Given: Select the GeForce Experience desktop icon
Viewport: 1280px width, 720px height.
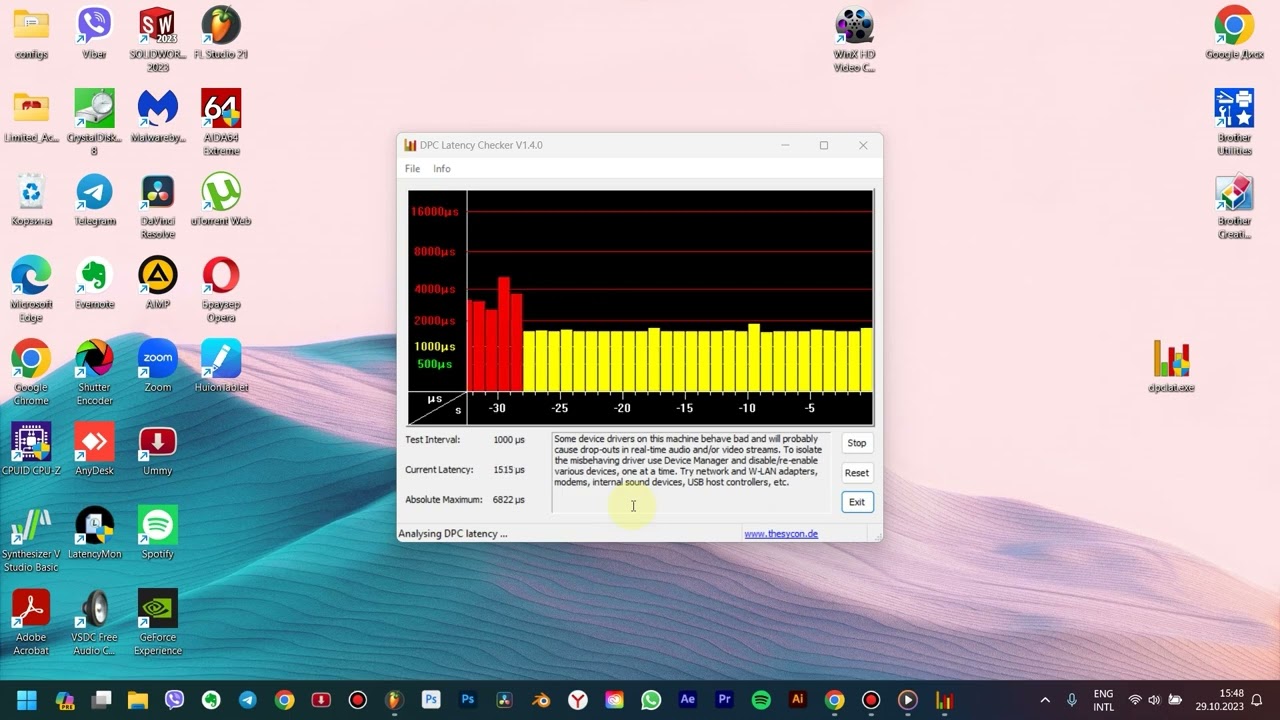Looking at the screenshot, I should click(158, 622).
